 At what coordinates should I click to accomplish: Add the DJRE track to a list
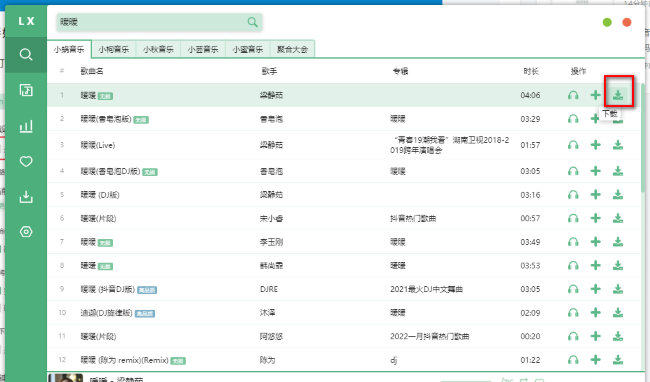click(595, 289)
